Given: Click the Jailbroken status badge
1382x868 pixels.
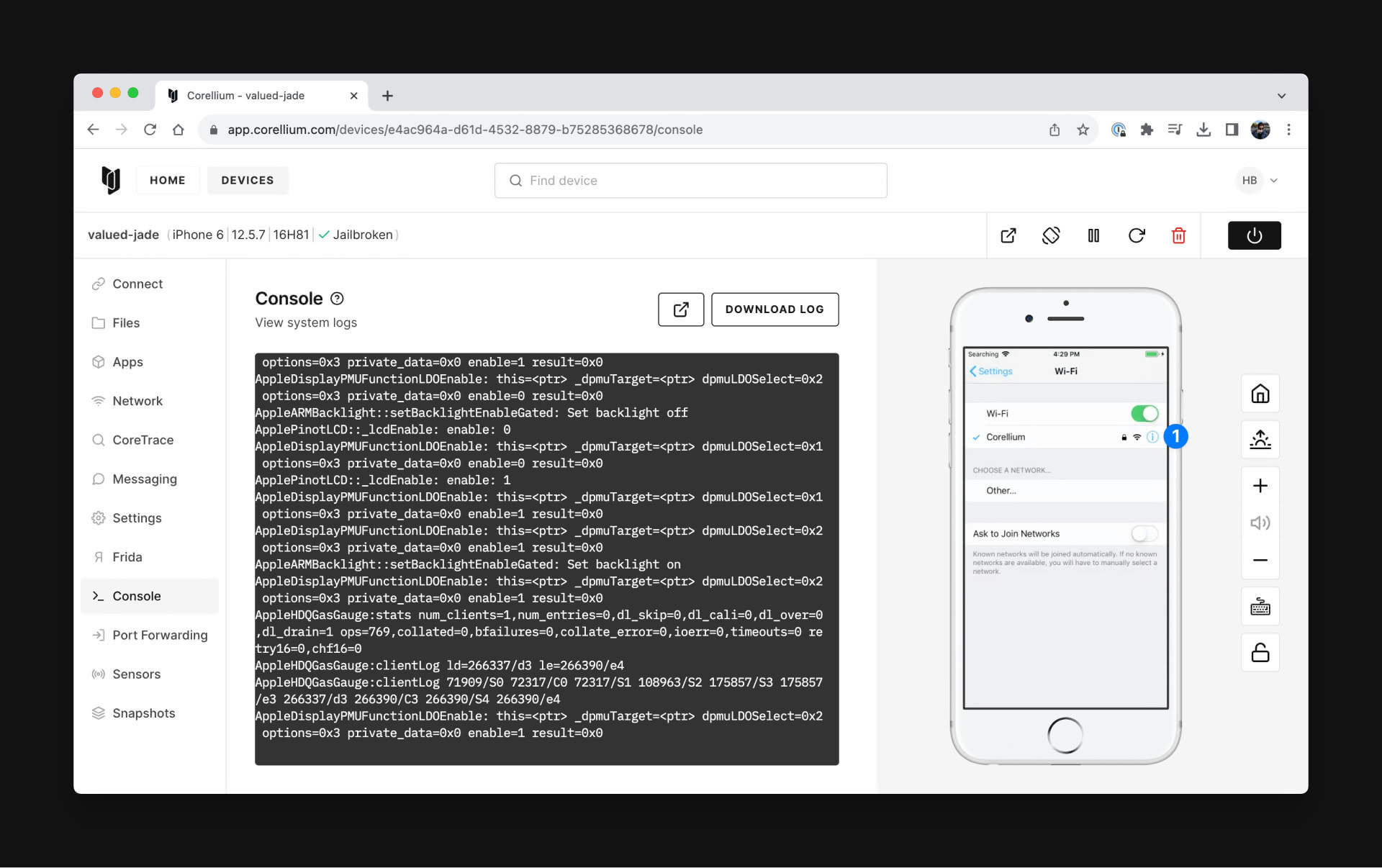Looking at the screenshot, I should click(x=358, y=234).
